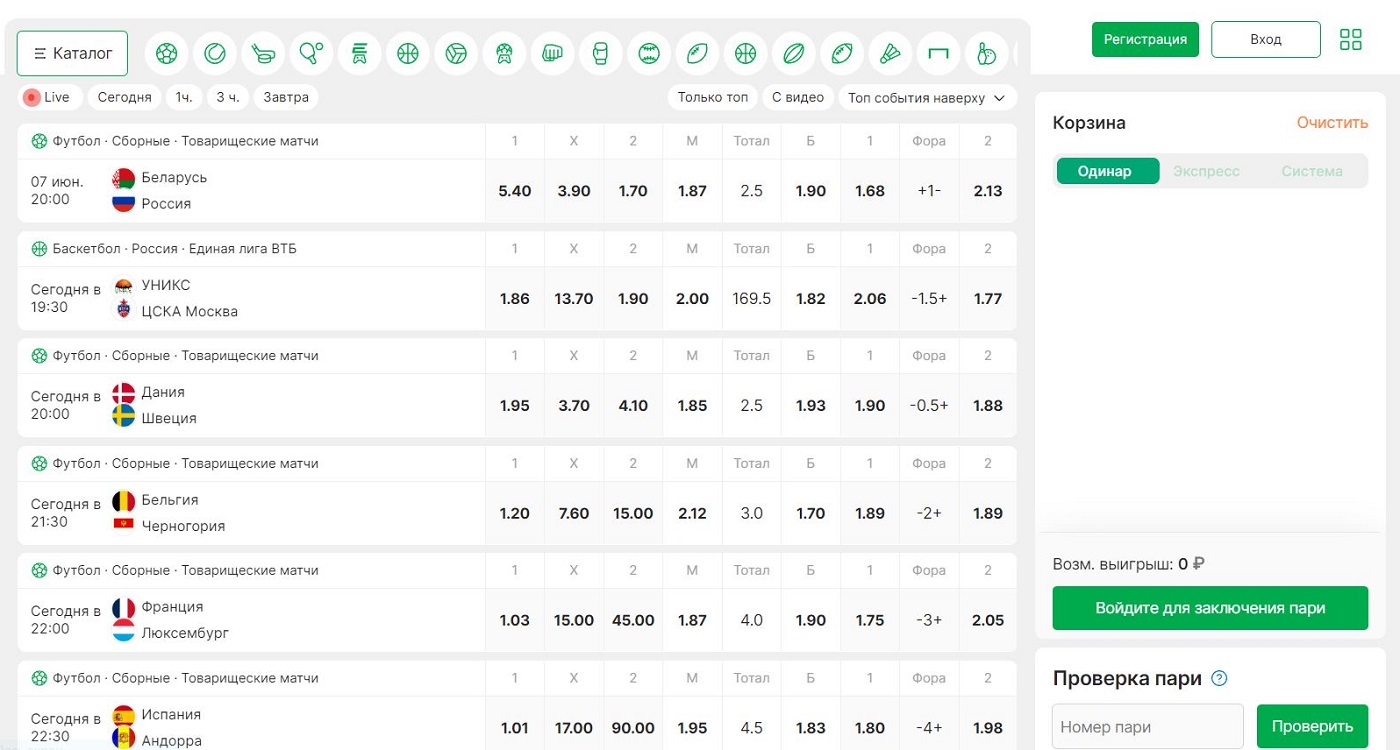The height and width of the screenshot is (750, 1400).
Task: Pick odds 1.01 for Испания win
Action: click(x=515, y=727)
